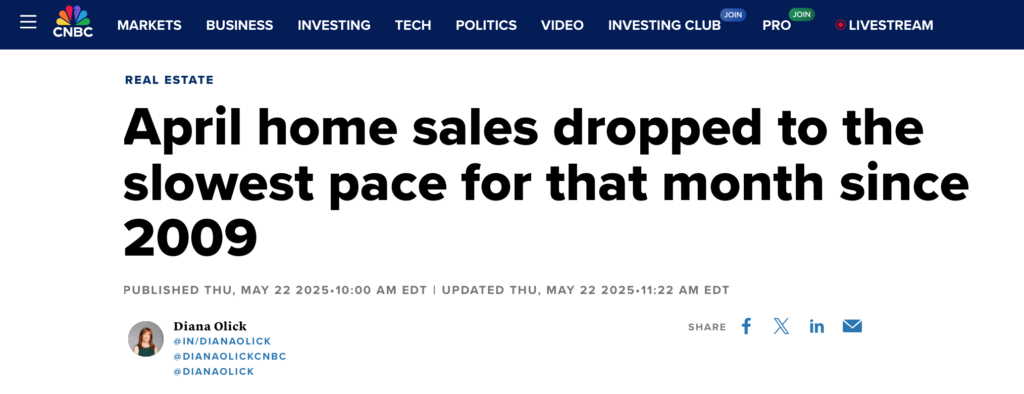Share article on Facebook

click(x=746, y=326)
